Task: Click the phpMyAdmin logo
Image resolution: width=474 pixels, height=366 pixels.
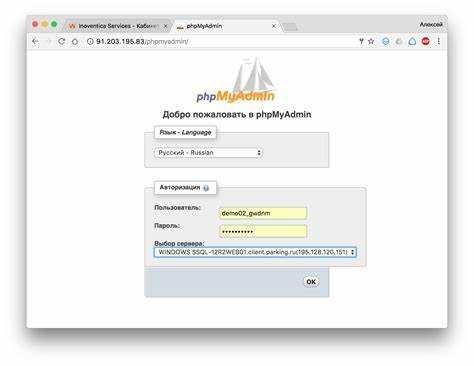Action: (236, 81)
